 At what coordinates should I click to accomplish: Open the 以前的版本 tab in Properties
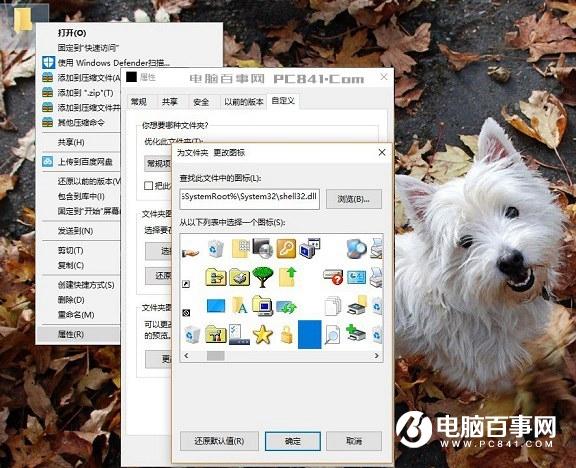click(x=244, y=102)
